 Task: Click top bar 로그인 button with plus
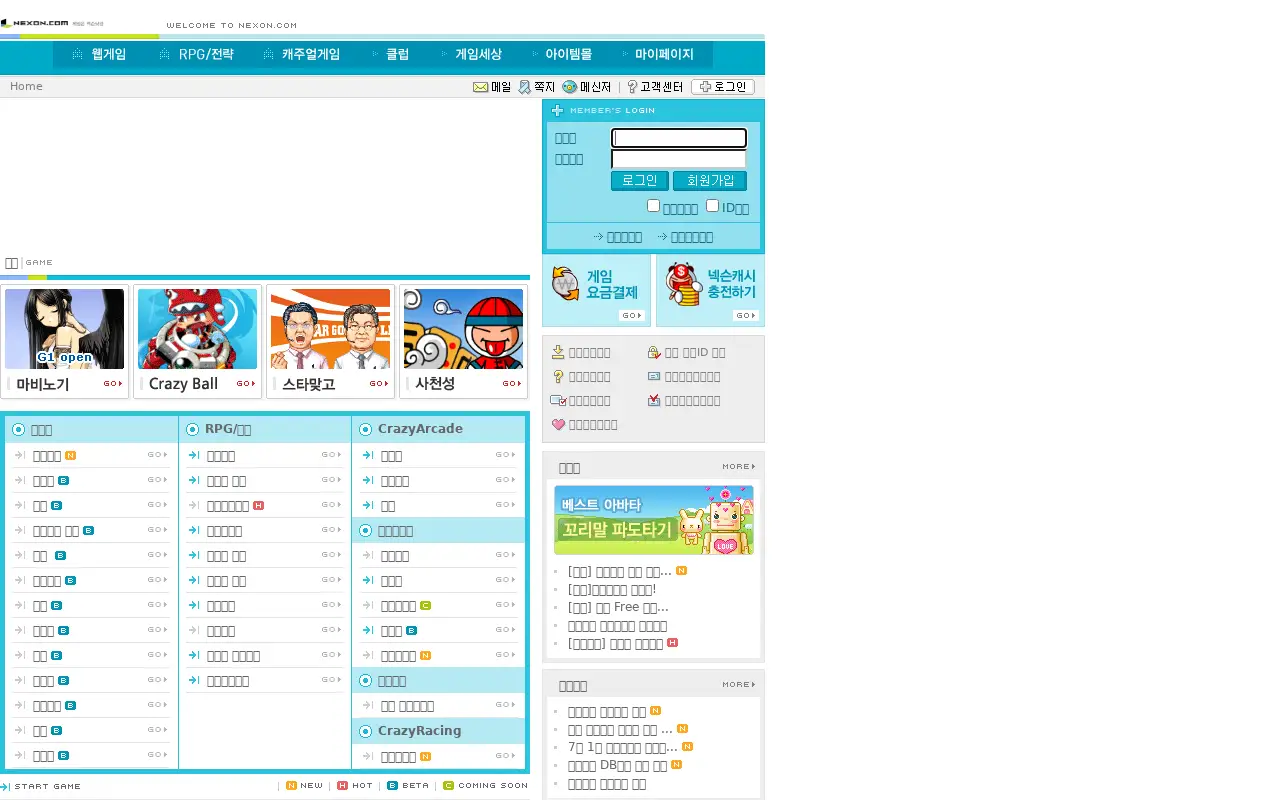pos(723,87)
